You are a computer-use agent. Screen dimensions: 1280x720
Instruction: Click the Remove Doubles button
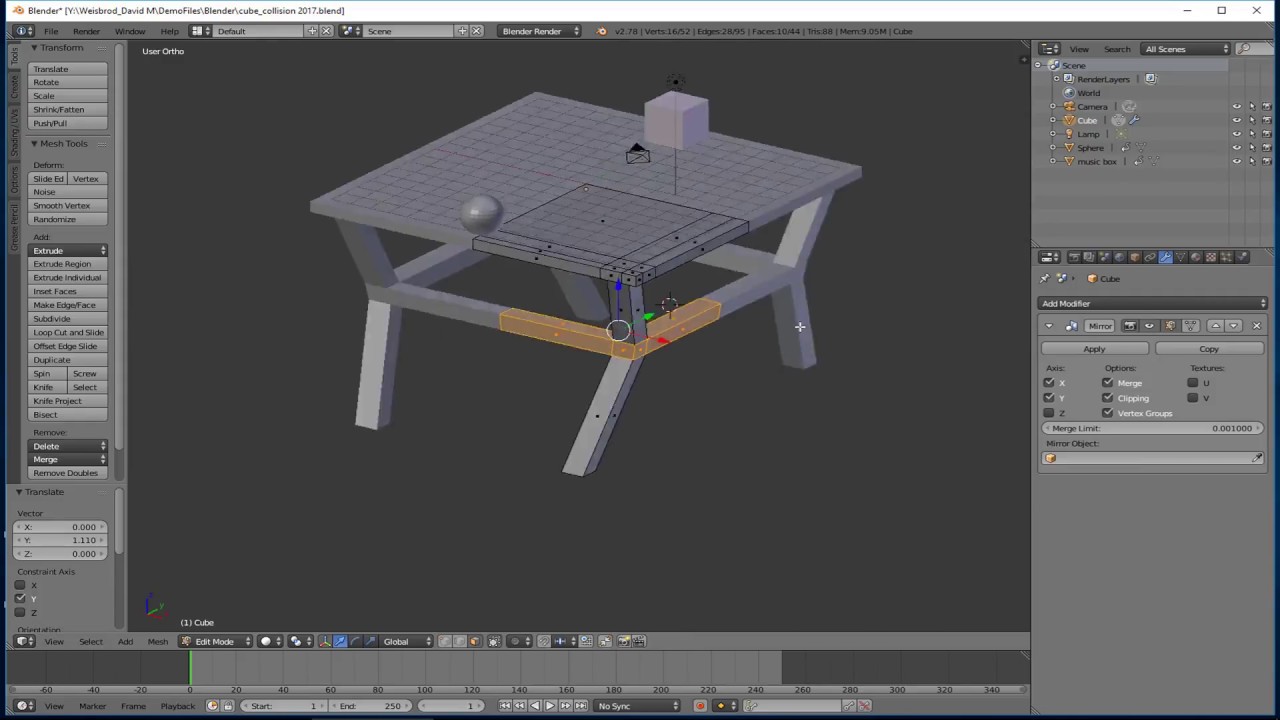click(68, 473)
